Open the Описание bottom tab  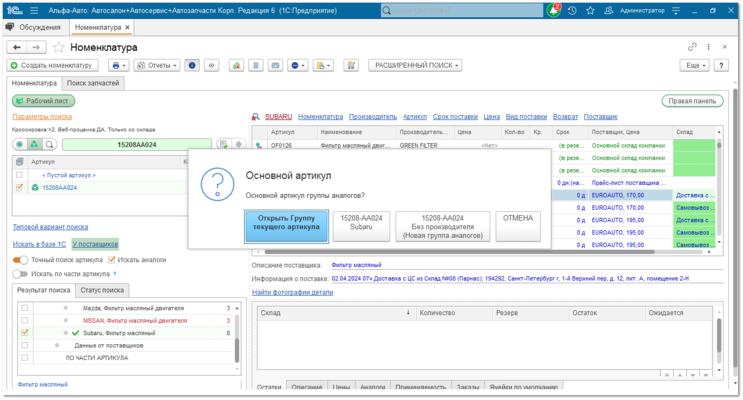pos(307,387)
